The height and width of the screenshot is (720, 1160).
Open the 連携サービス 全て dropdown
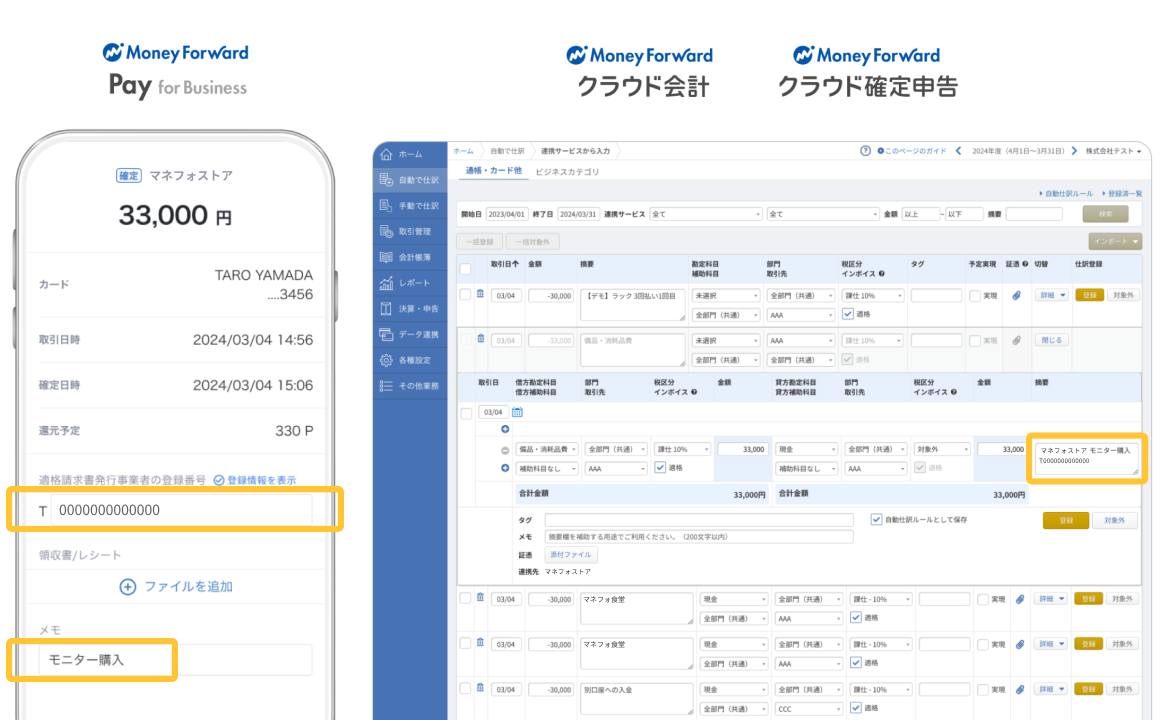[x=706, y=214]
